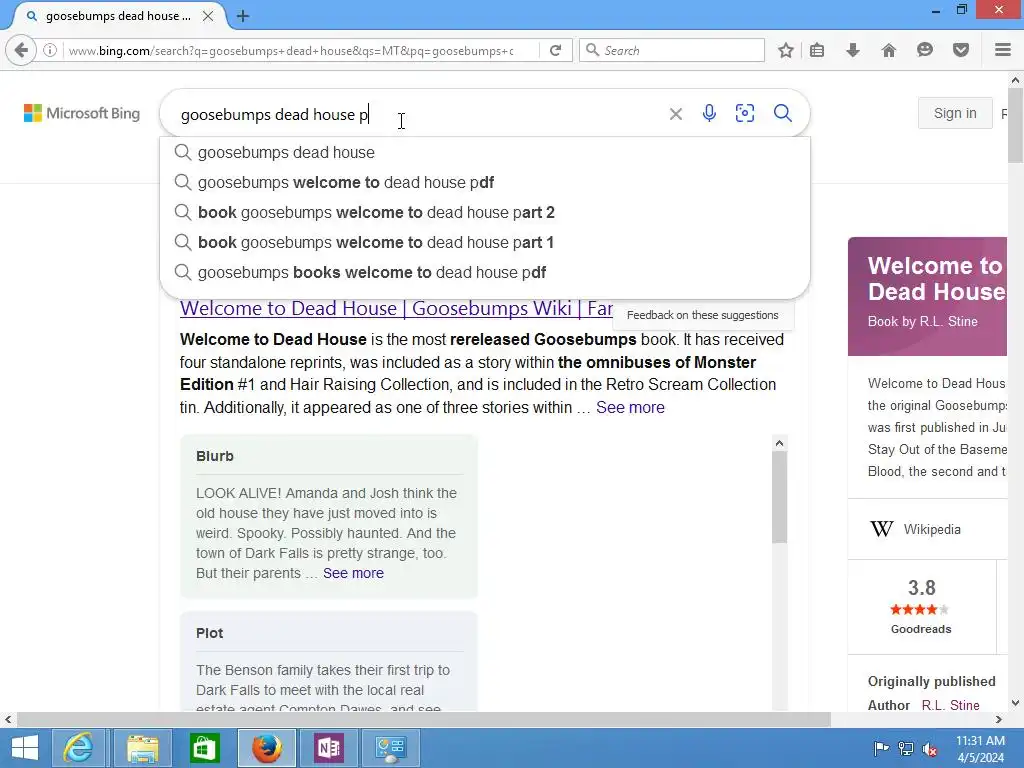Save page to Pocket icon
This screenshot has width=1024, height=768.
coord(961,50)
